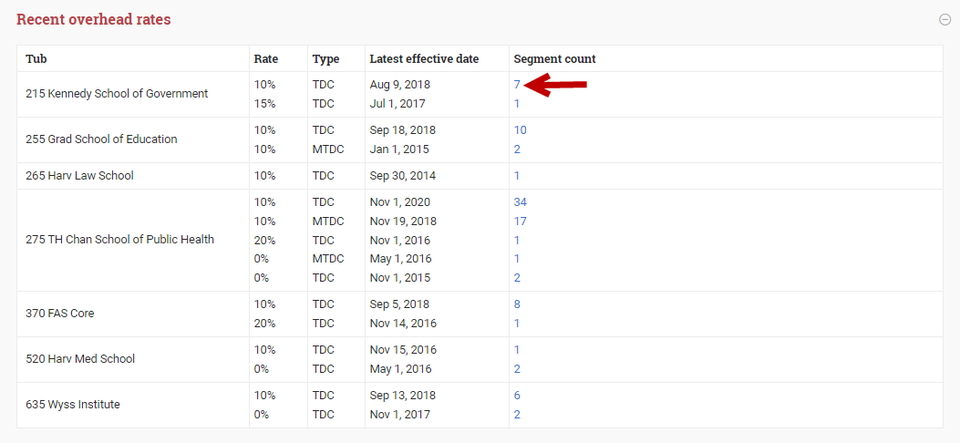Viewport: 960px width, 443px height.
Task: Click the Sep 30, 2014 date cell
Action: pos(403,176)
